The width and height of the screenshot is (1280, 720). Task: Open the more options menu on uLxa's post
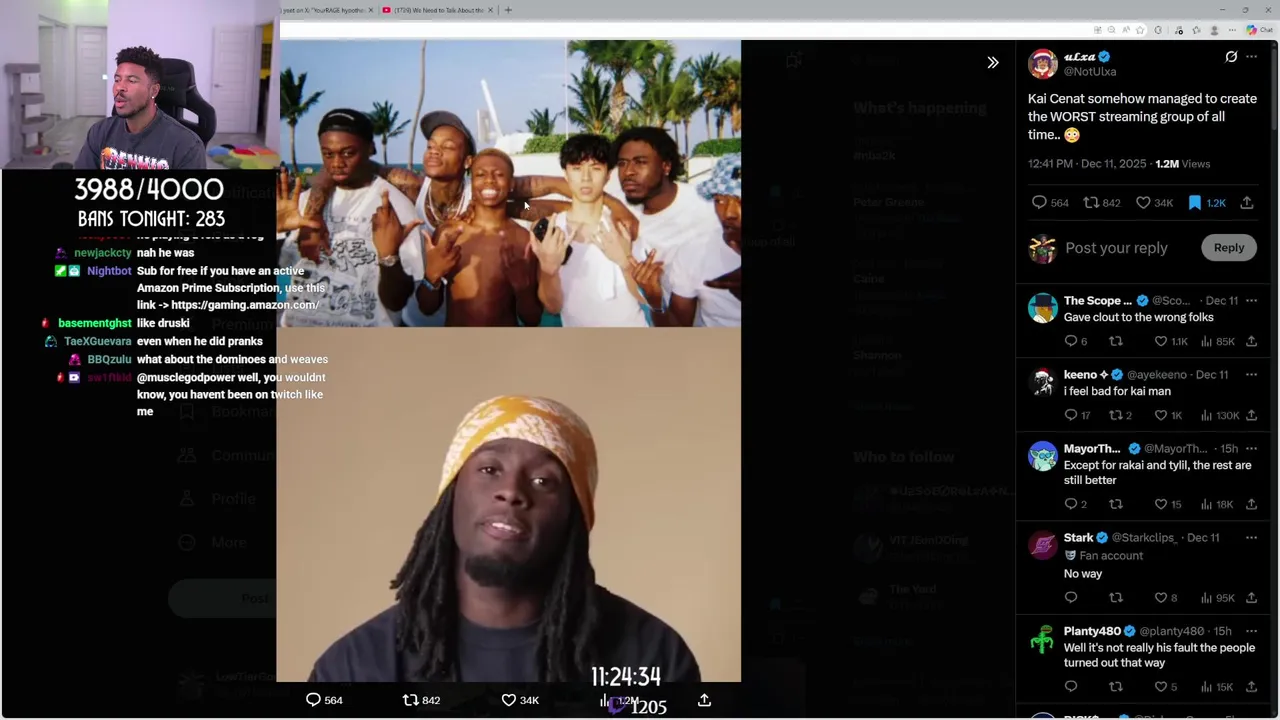(x=1251, y=57)
